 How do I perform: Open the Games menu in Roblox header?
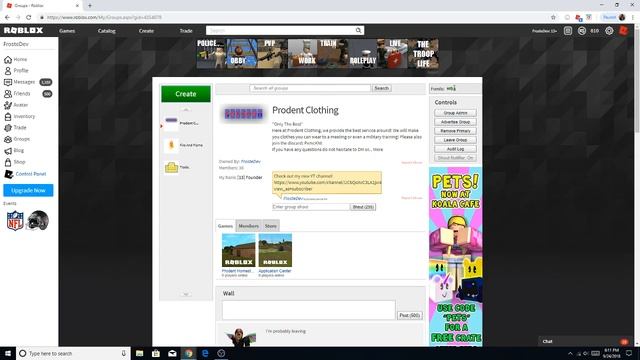coord(67,31)
